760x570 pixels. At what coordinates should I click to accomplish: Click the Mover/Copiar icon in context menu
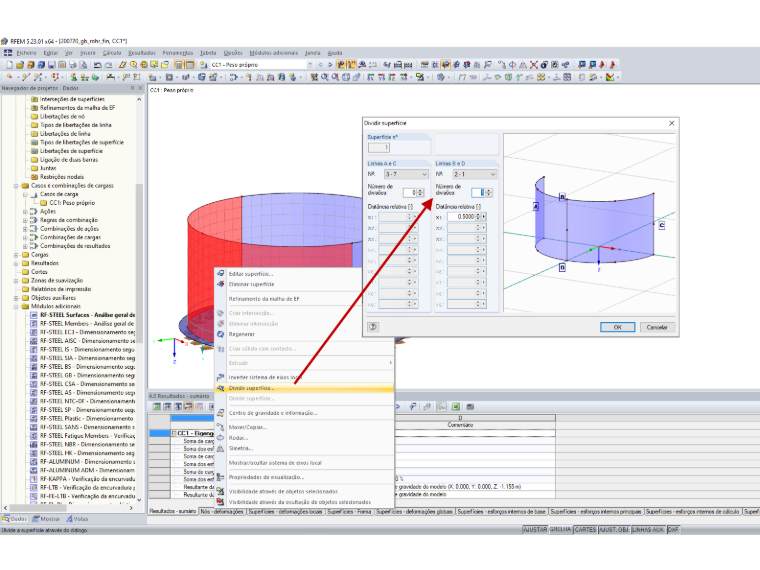[x=221, y=427]
